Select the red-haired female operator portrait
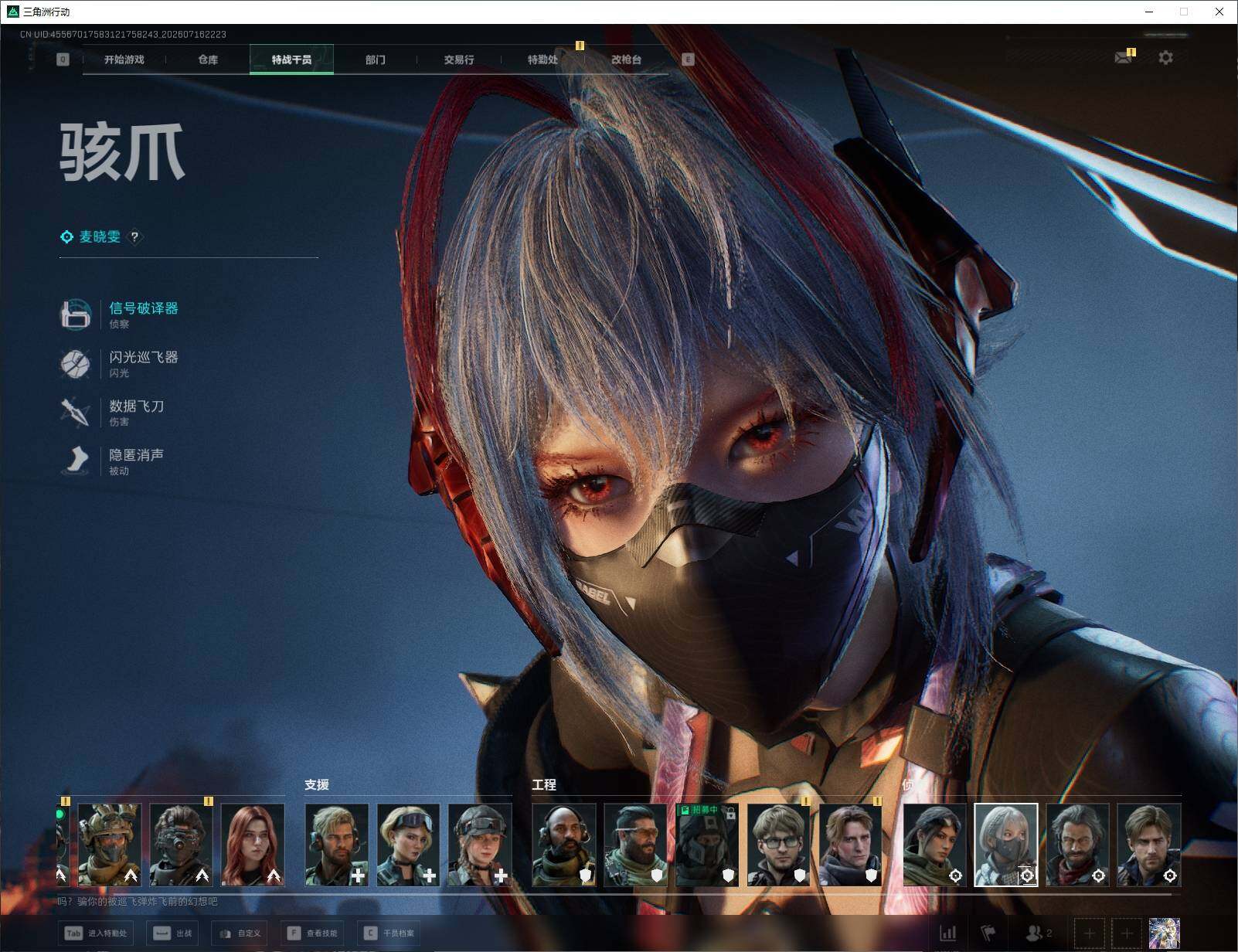The width and height of the screenshot is (1238, 952). point(253,845)
